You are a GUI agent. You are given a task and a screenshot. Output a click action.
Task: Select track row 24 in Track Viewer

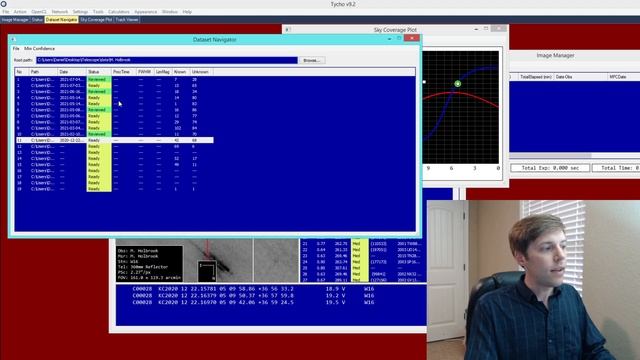click(363, 262)
